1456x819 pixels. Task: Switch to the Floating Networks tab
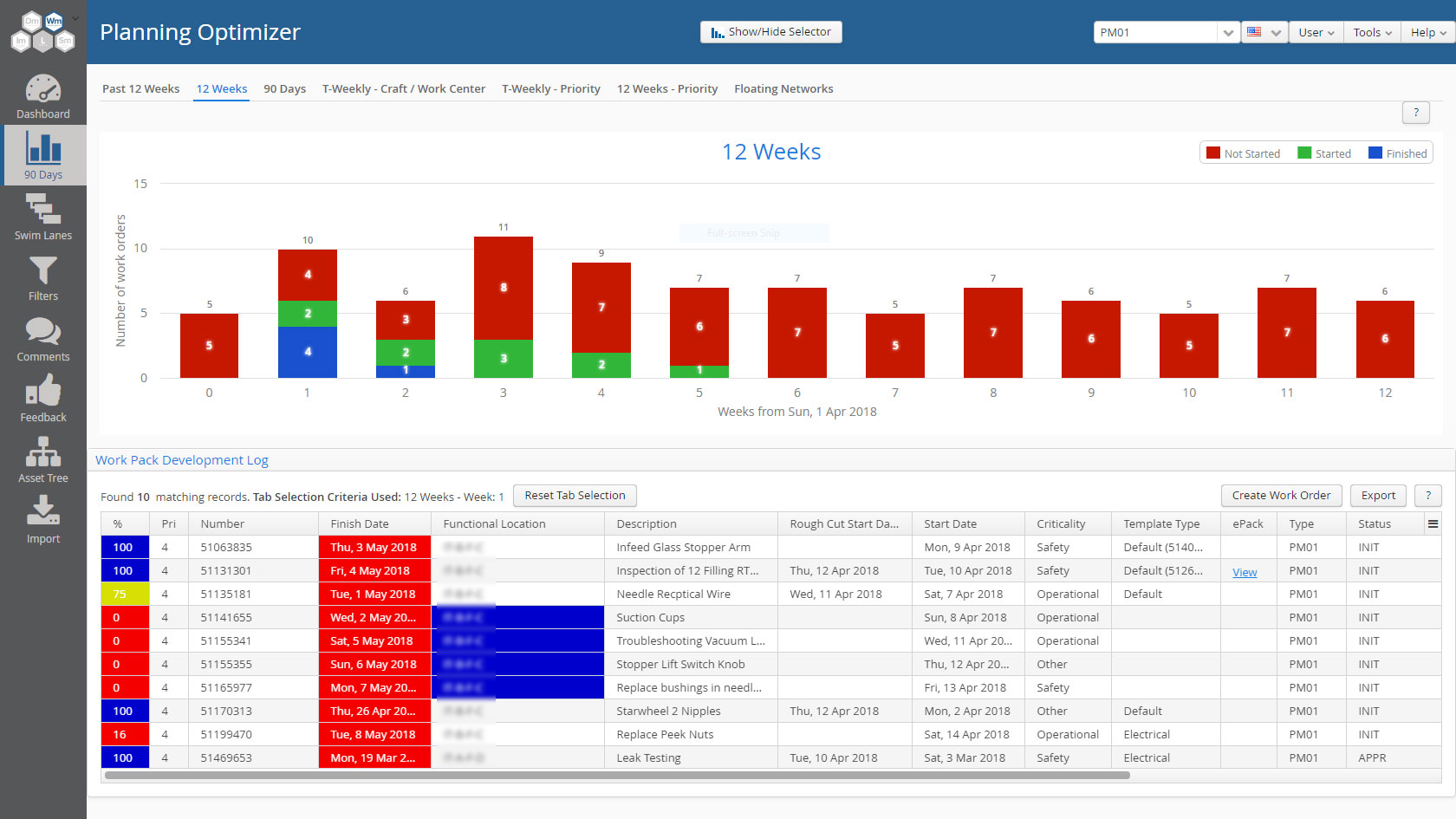(783, 88)
